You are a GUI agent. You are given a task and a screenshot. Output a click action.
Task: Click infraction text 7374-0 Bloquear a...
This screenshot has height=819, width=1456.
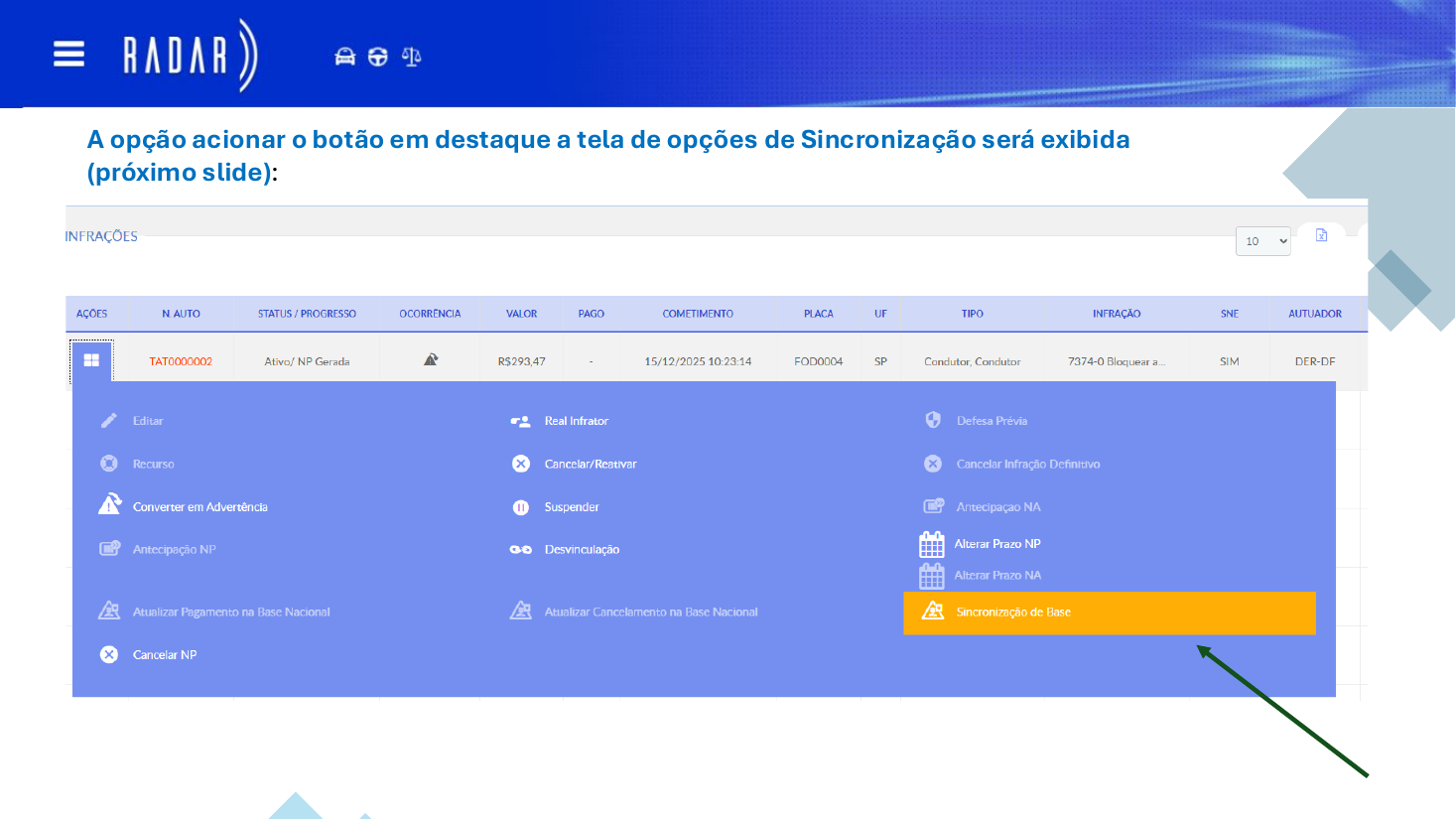coord(1117,361)
